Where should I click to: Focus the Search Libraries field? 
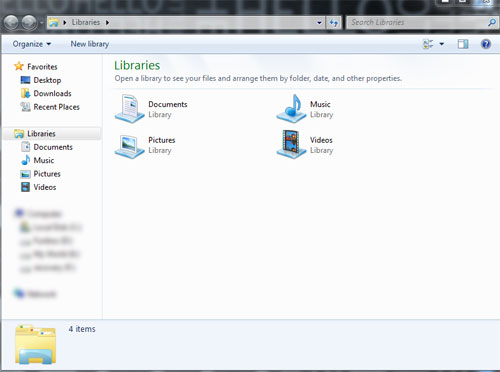(417, 22)
